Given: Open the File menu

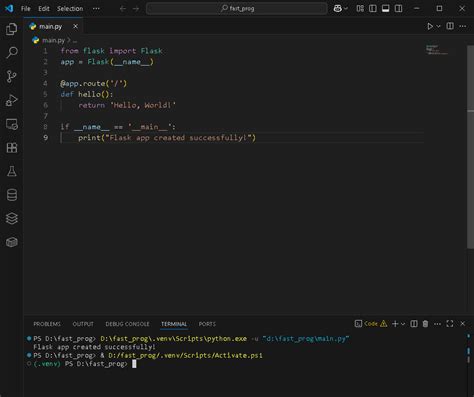Looking at the screenshot, I should [26, 9].
